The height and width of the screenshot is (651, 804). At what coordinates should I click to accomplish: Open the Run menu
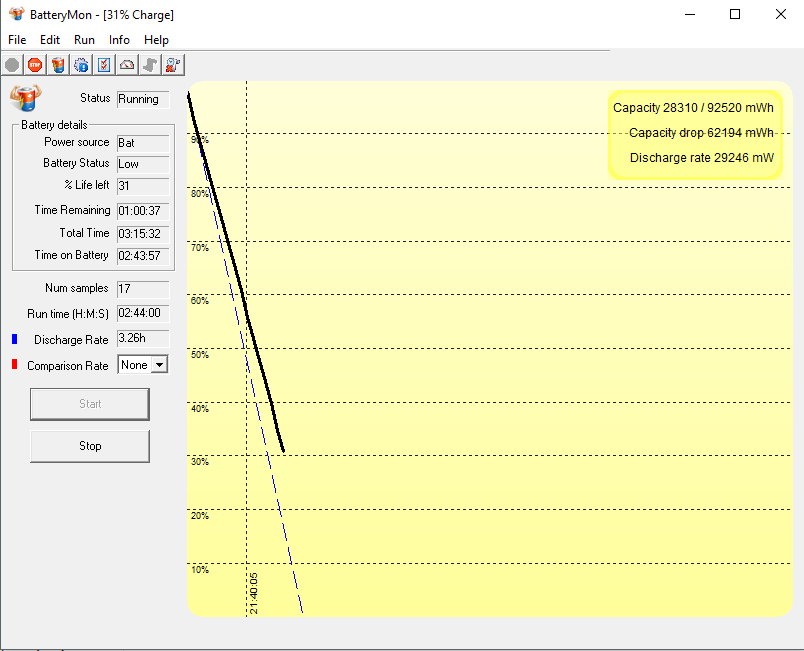point(84,40)
